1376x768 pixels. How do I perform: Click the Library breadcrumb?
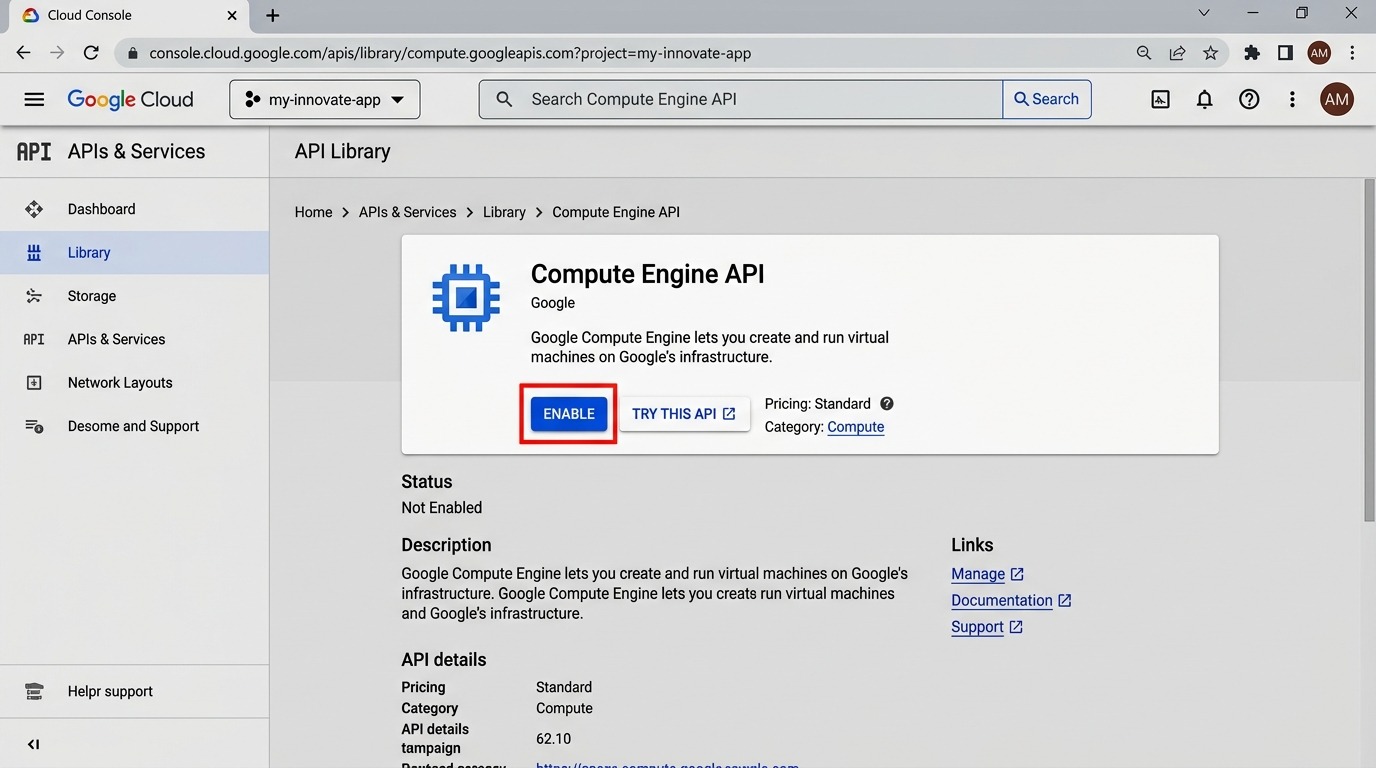pos(504,212)
